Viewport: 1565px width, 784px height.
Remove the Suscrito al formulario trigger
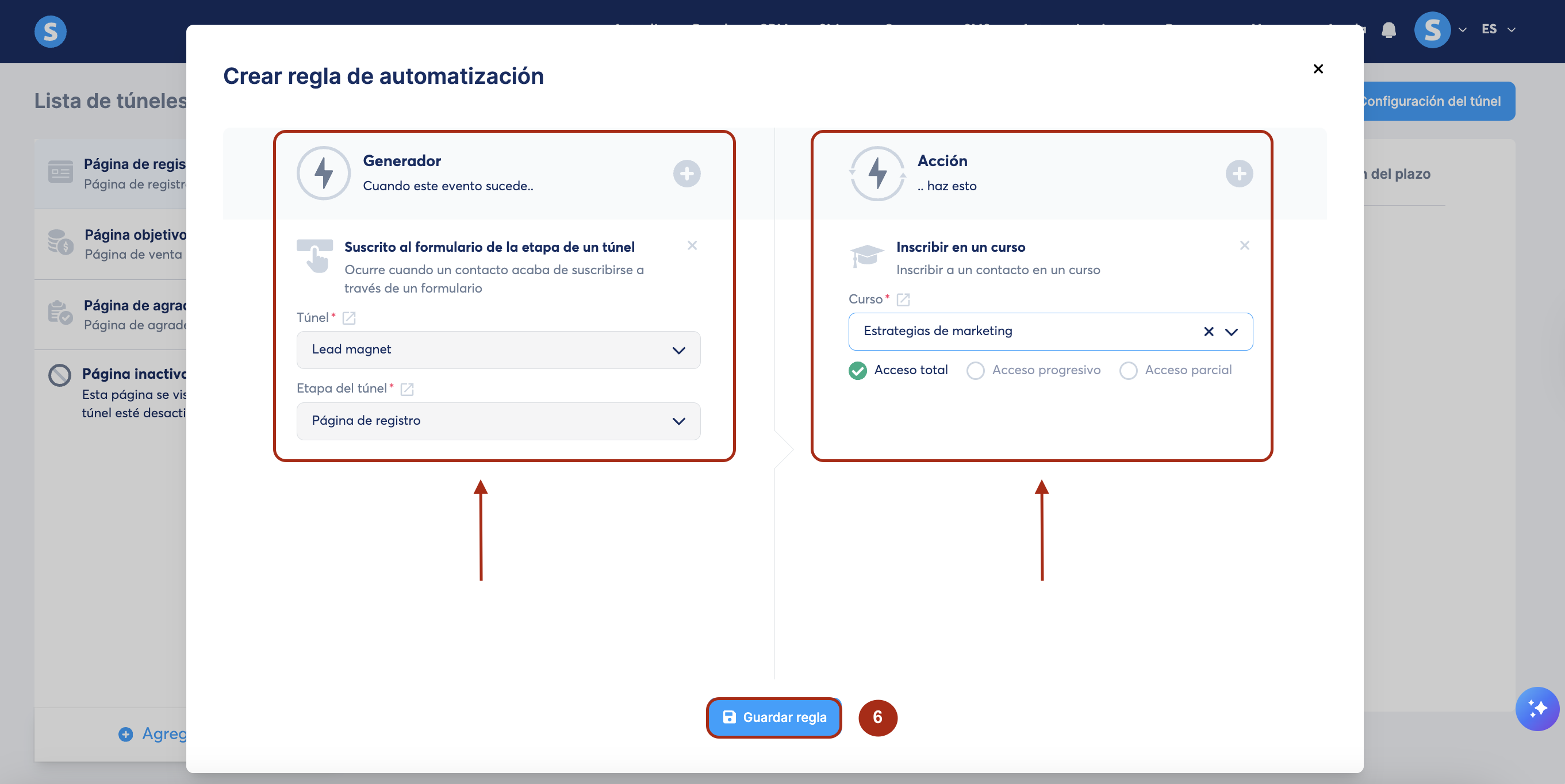[x=692, y=245]
